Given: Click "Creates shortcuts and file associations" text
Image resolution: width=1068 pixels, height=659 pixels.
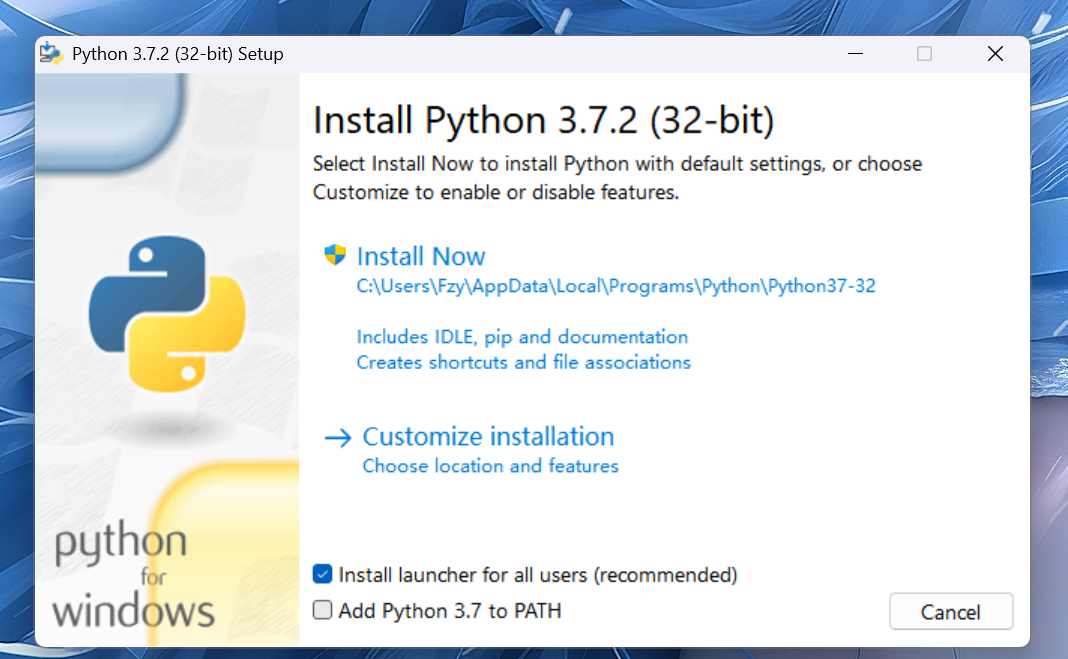Looking at the screenshot, I should 524,362.
